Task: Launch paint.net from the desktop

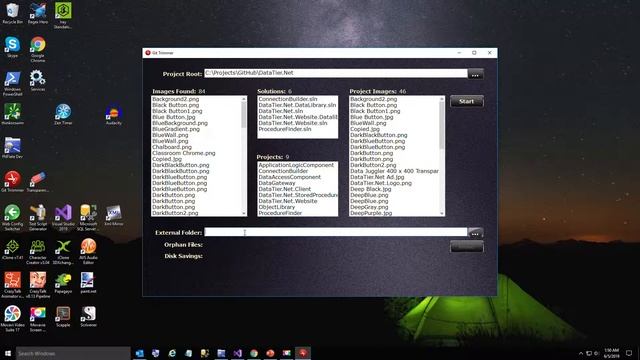Action: click(88, 282)
